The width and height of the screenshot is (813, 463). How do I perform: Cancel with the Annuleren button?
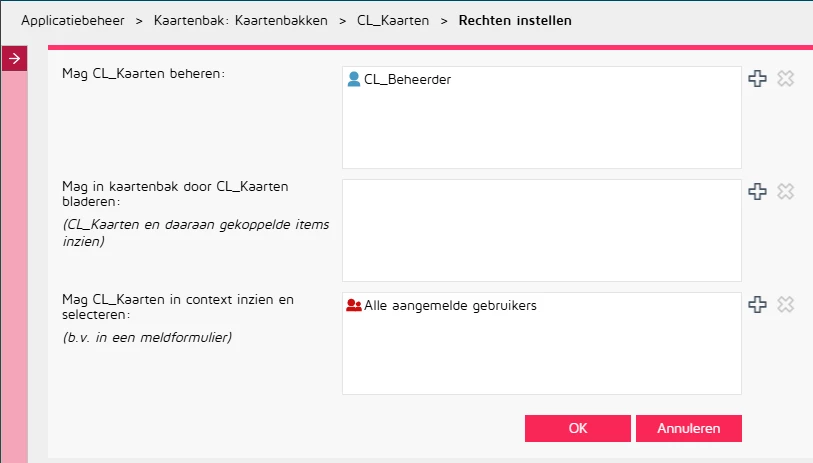point(689,428)
